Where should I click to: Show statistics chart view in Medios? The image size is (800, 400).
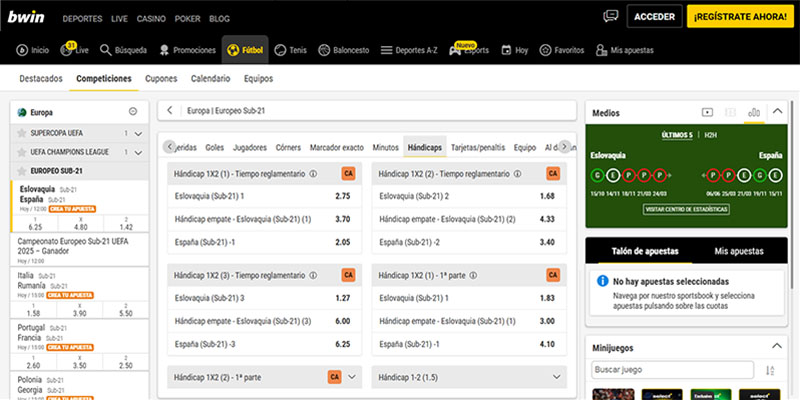click(x=754, y=112)
